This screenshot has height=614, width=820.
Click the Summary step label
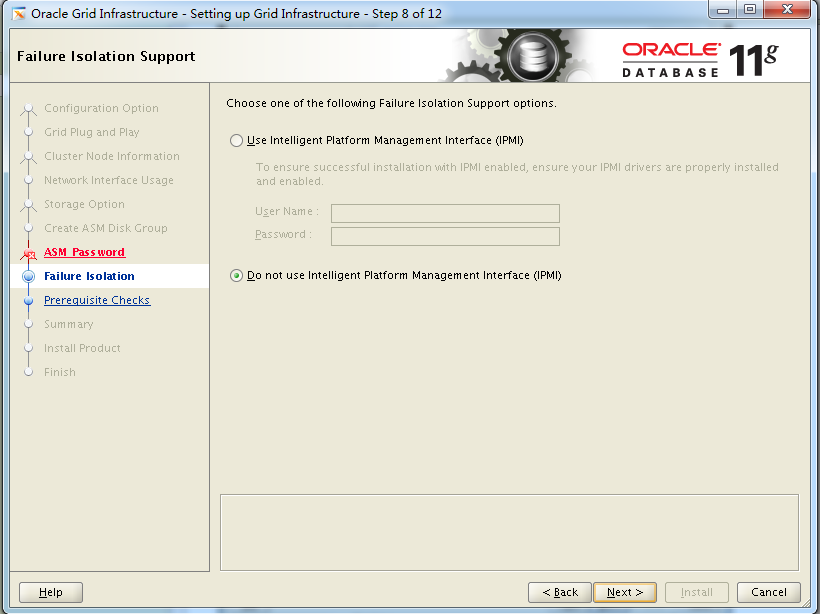[x=69, y=324]
